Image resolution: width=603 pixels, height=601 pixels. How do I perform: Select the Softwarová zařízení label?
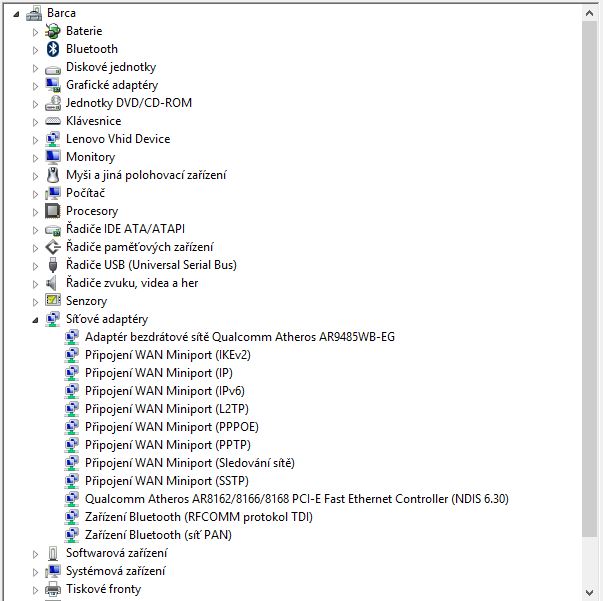[x=117, y=553]
